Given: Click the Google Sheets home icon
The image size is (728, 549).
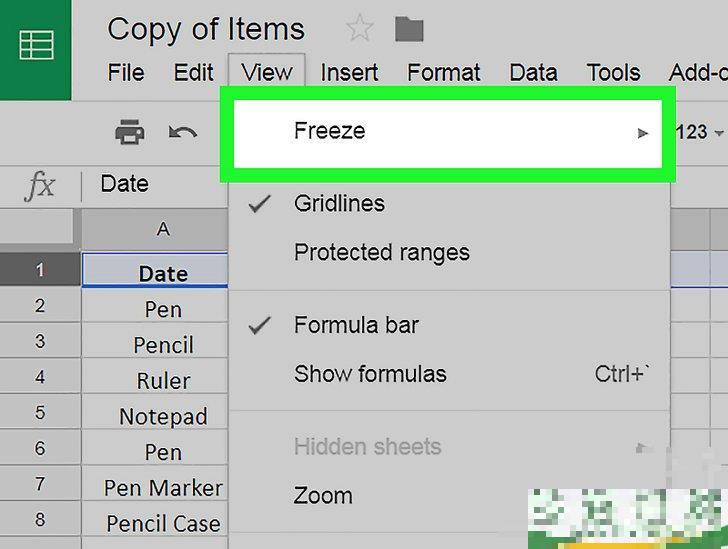Looking at the screenshot, I should click(x=36, y=45).
